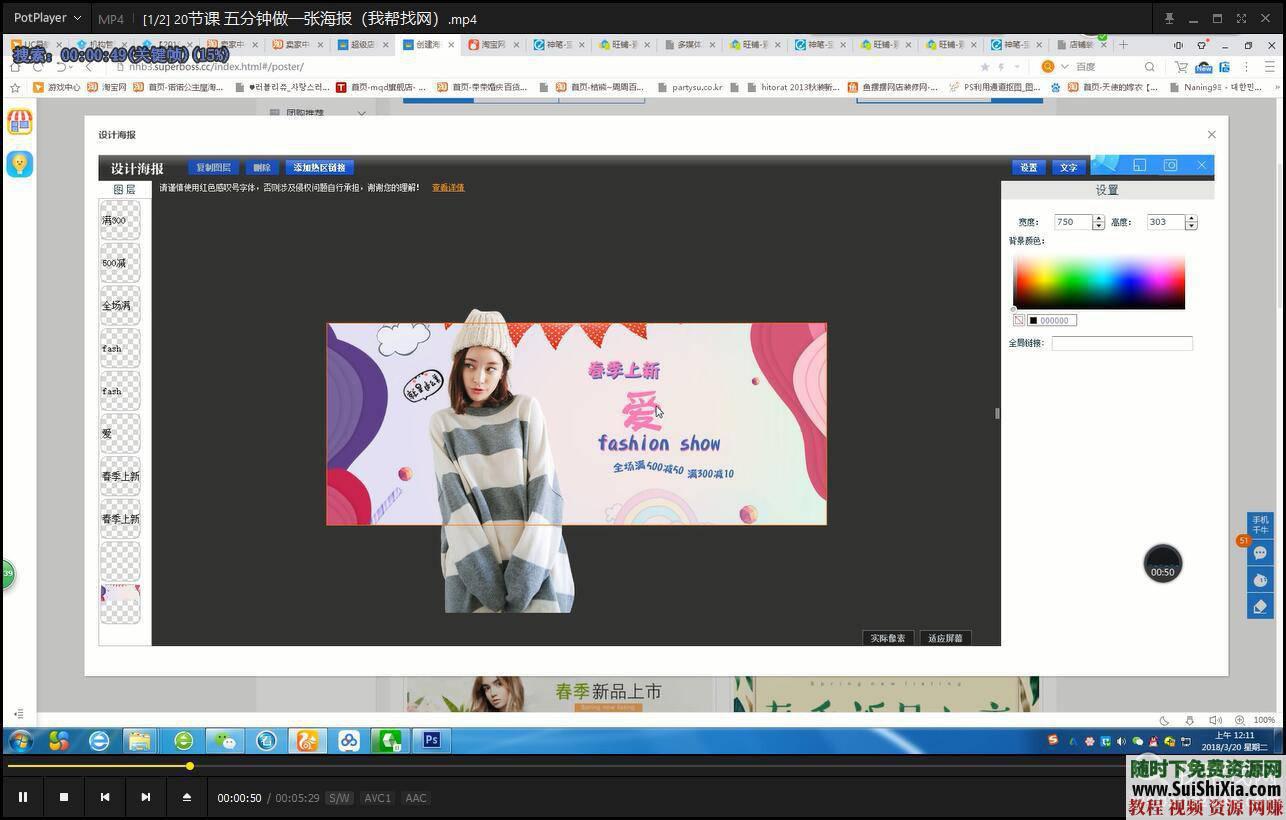Viewport: 1286px width, 820px height.
Task: Click the transparent background color icon
Action: pyautogui.click(x=1018, y=320)
